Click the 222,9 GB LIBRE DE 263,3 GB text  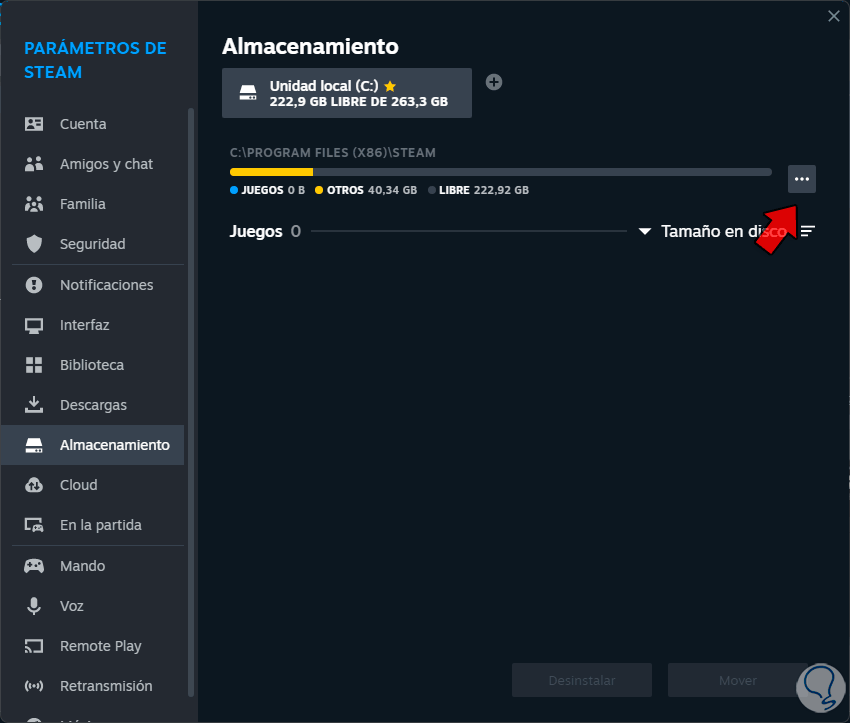359,101
